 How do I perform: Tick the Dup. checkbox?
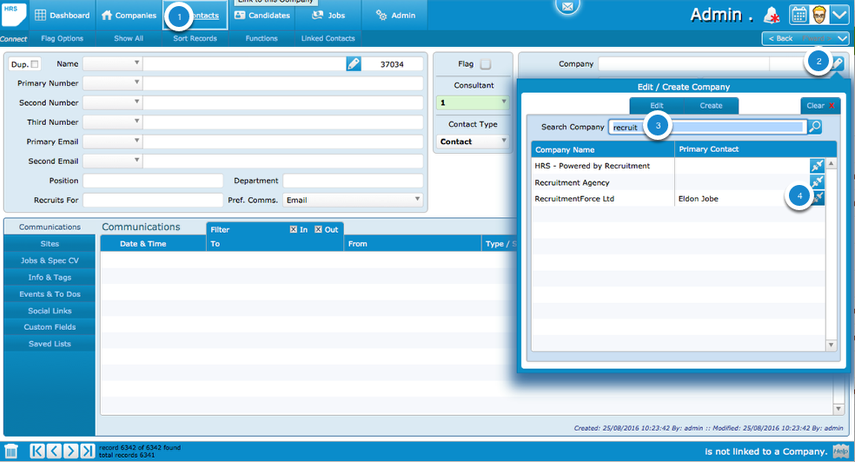(x=35, y=64)
